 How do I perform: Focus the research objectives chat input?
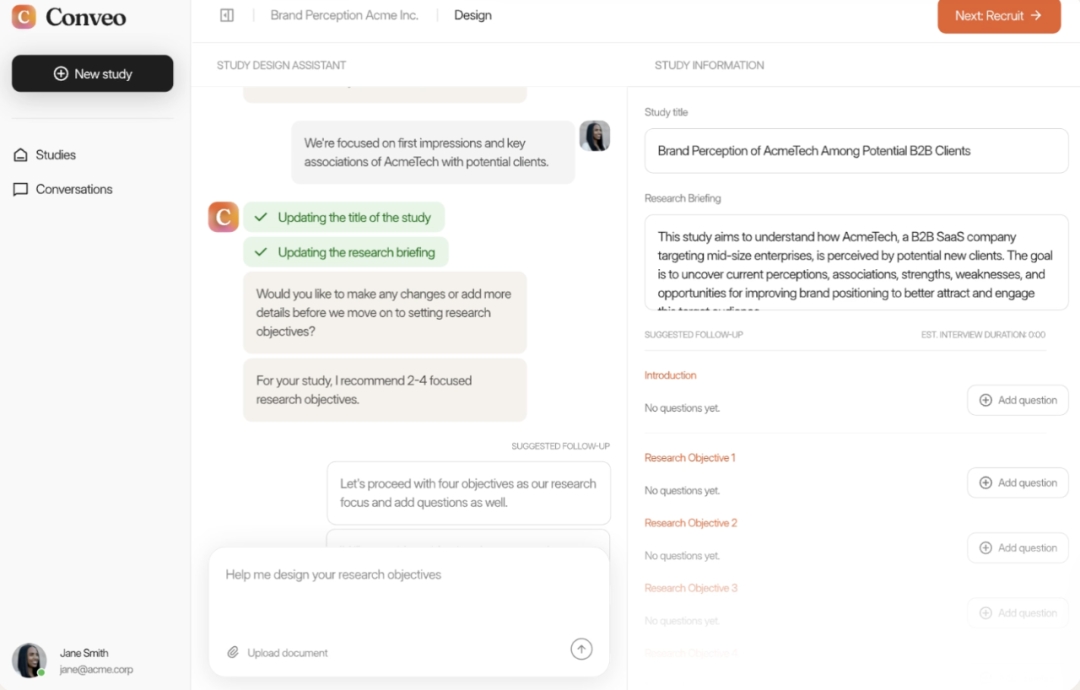[x=408, y=590]
